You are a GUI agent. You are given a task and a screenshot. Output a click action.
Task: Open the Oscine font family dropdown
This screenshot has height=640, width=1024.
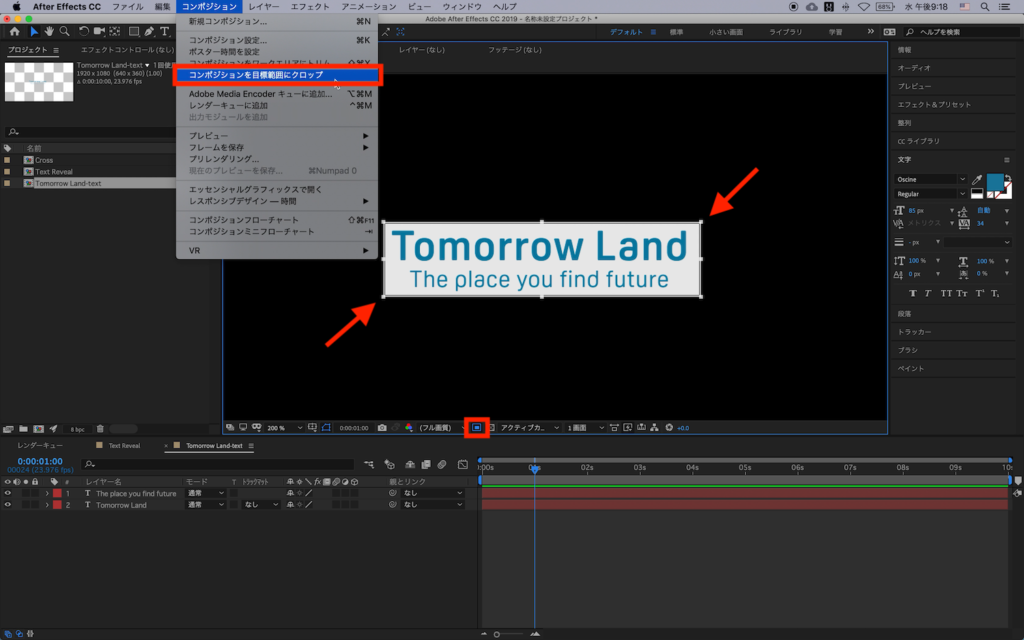[930, 179]
